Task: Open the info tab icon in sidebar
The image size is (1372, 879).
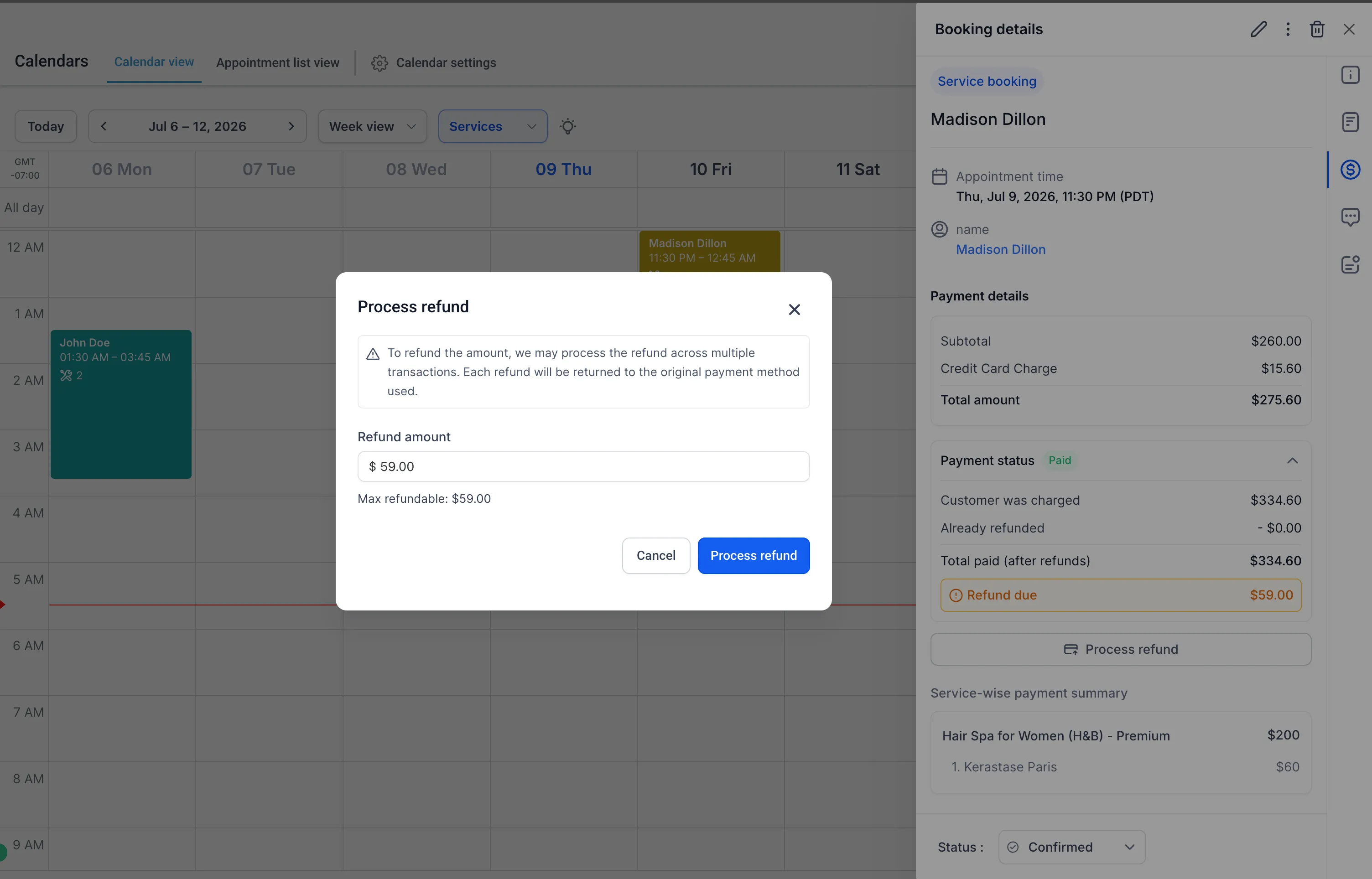Action: tap(1350, 75)
